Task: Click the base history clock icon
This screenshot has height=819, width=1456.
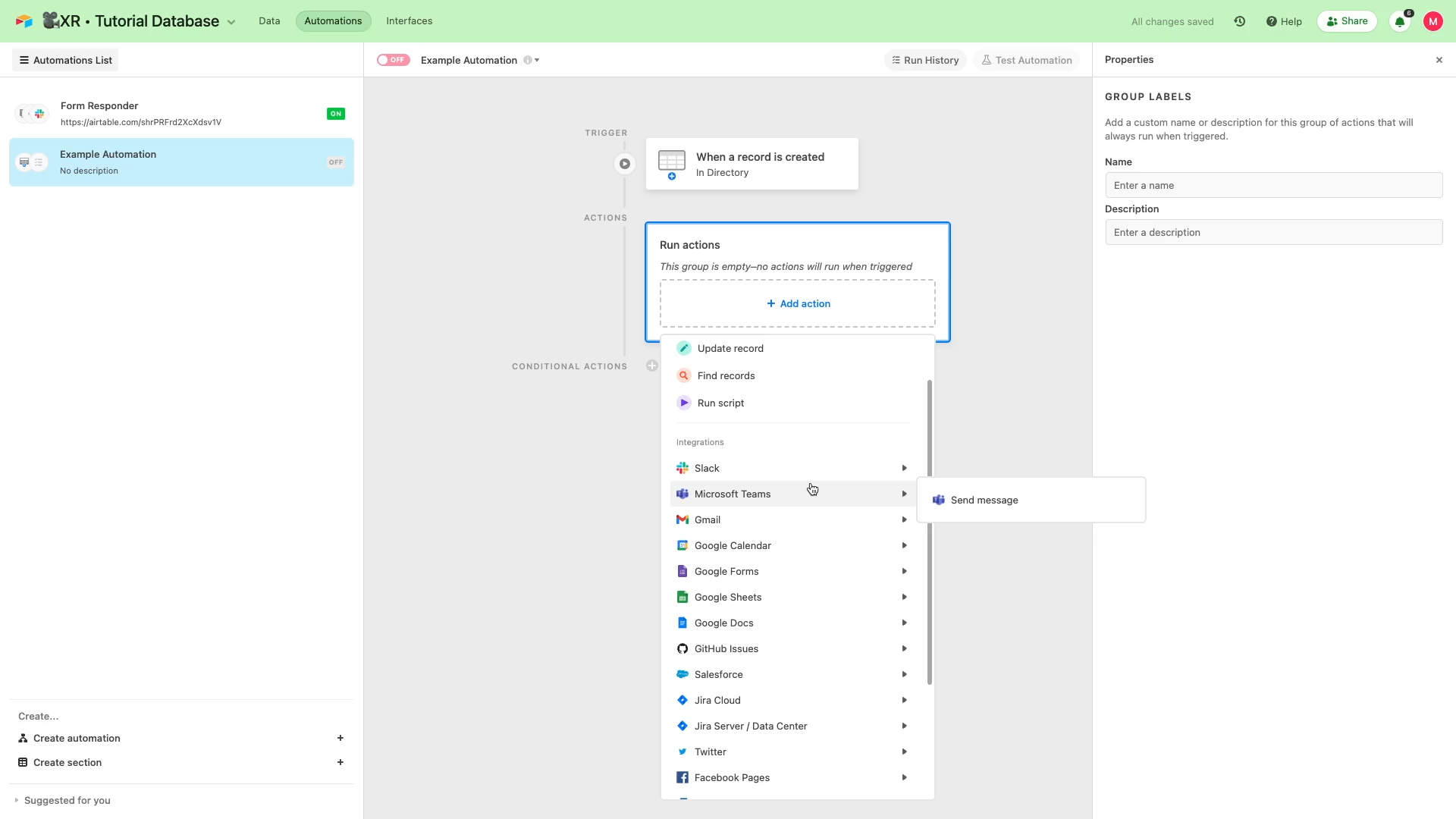Action: coord(1239,21)
